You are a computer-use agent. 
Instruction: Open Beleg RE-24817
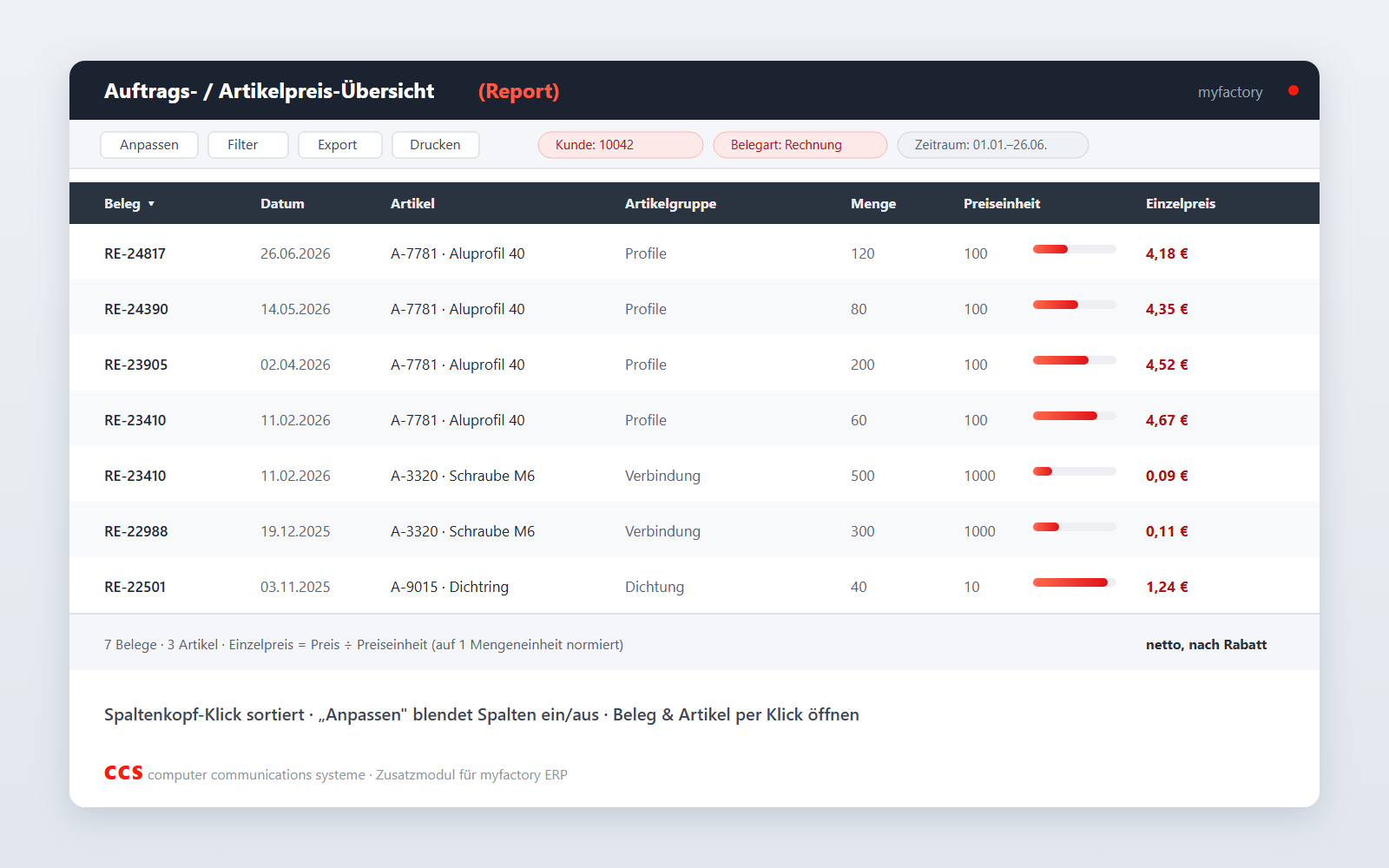[135, 253]
